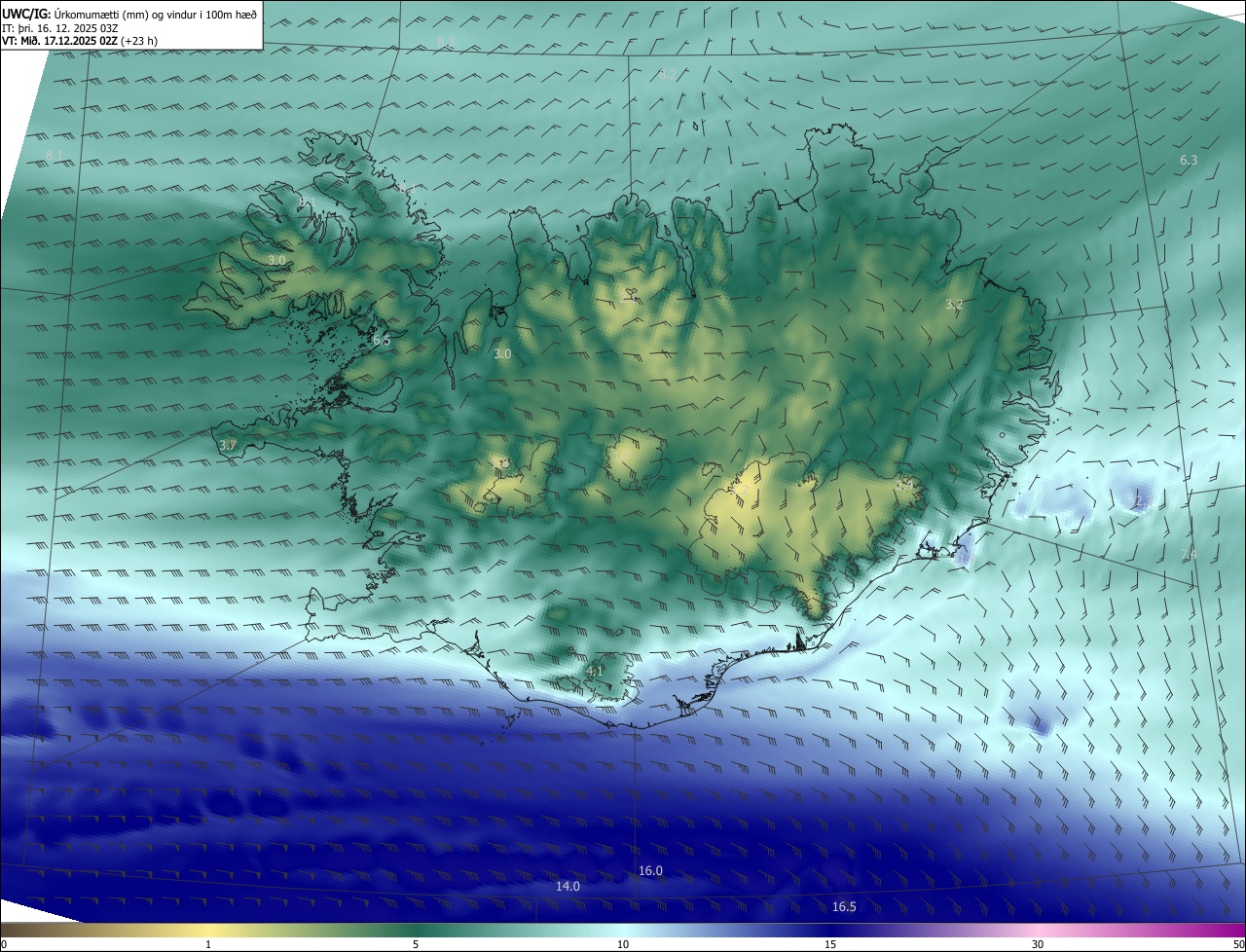Click the 6.5 value on the map
The image size is (1246, 952).
(x=382, y=340)
